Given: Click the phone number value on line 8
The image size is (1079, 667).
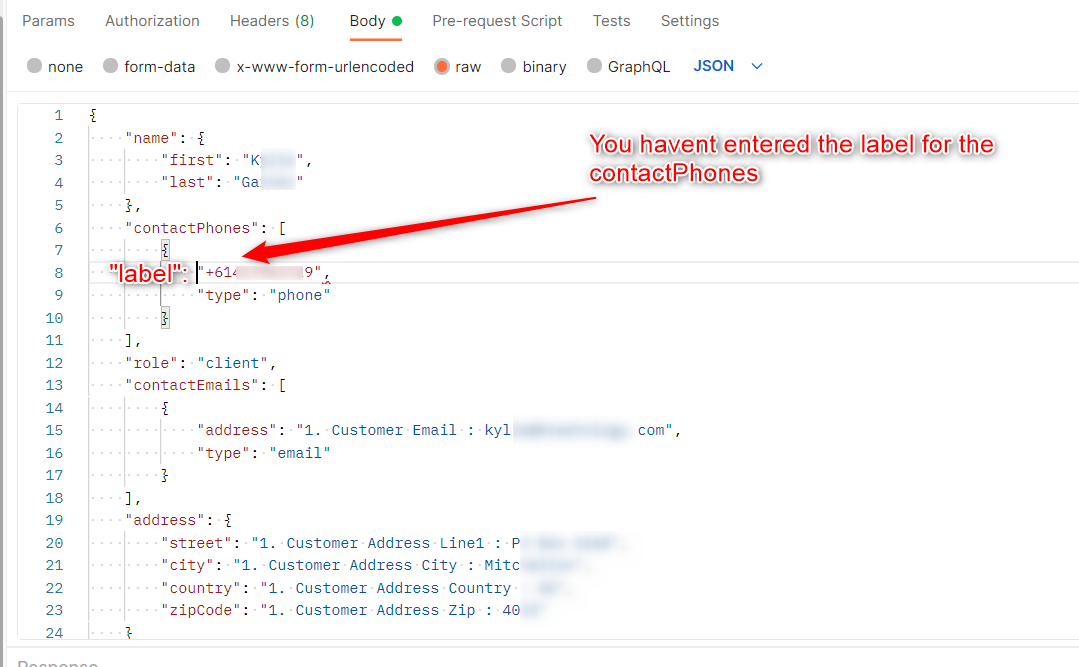Looking at the screenshot, I should click(259, 273).
